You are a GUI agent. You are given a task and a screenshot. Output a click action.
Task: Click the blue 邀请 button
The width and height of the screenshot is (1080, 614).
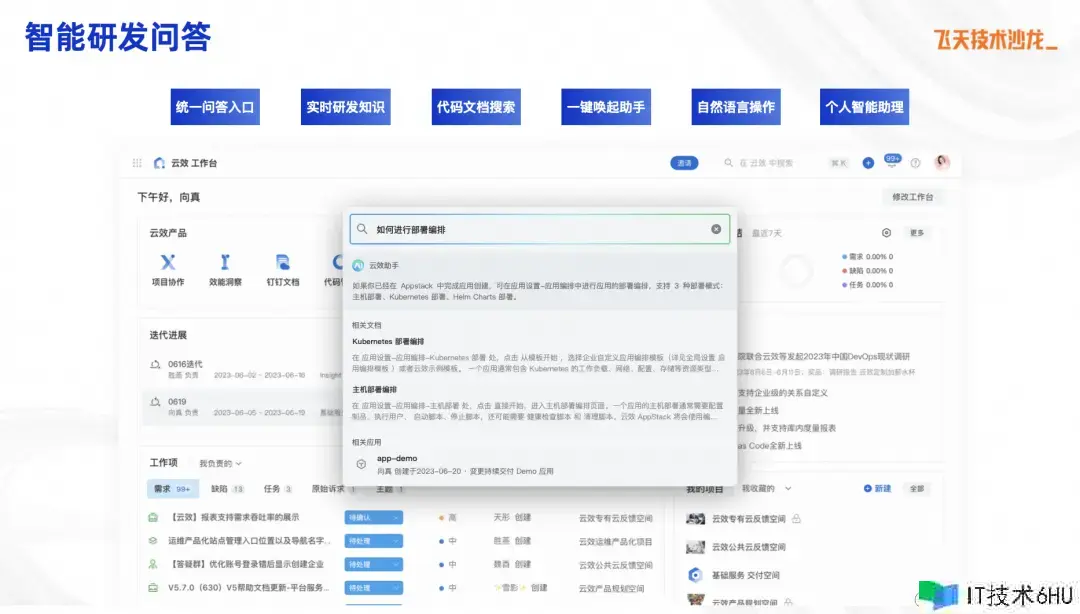pyautogui.click(x=684, y=163)
